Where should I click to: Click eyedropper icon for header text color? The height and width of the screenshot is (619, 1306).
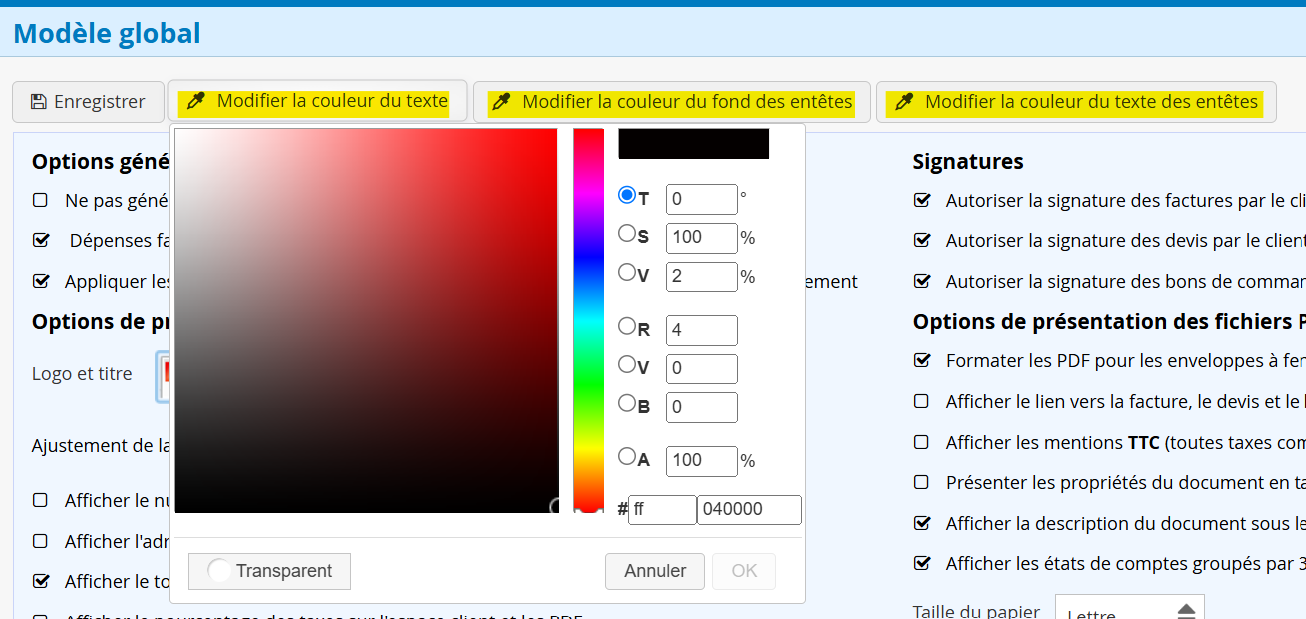point(904,101)
